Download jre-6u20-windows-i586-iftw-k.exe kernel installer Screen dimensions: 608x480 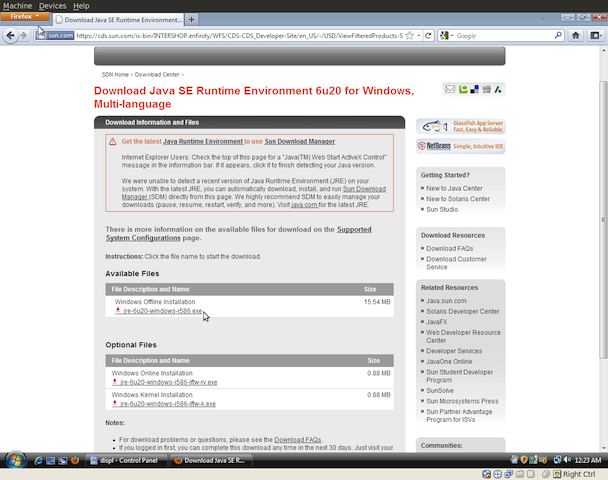click(168, 404)
